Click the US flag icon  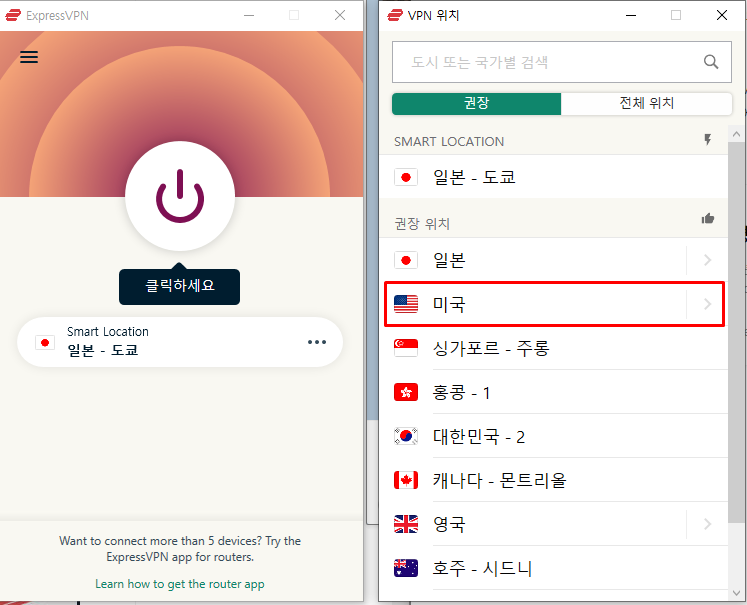(x=406, y=304)
